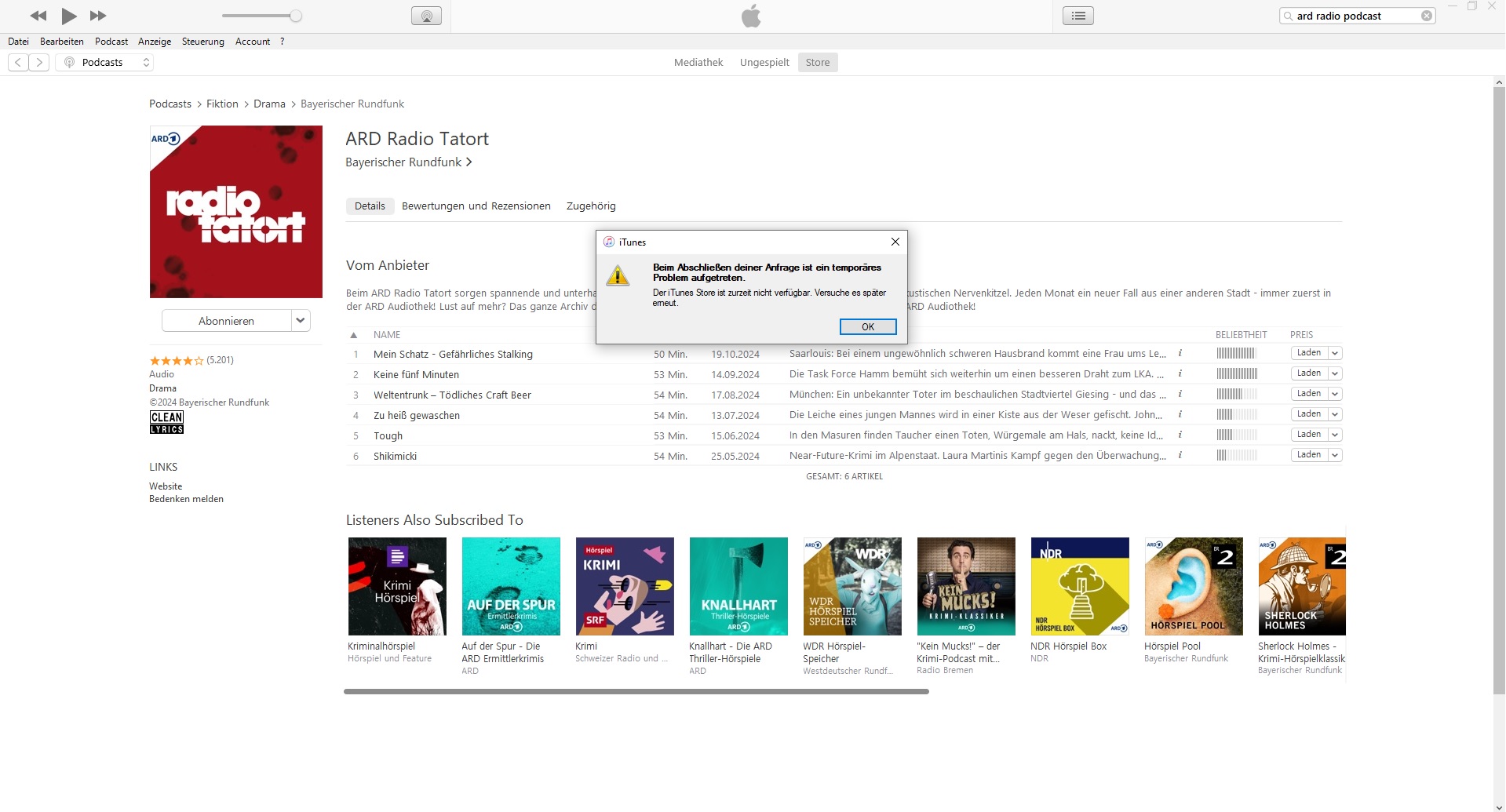Open the Kein Mucks podcast cover
Screen dimensions: 1506x812
tap(966, 586)
